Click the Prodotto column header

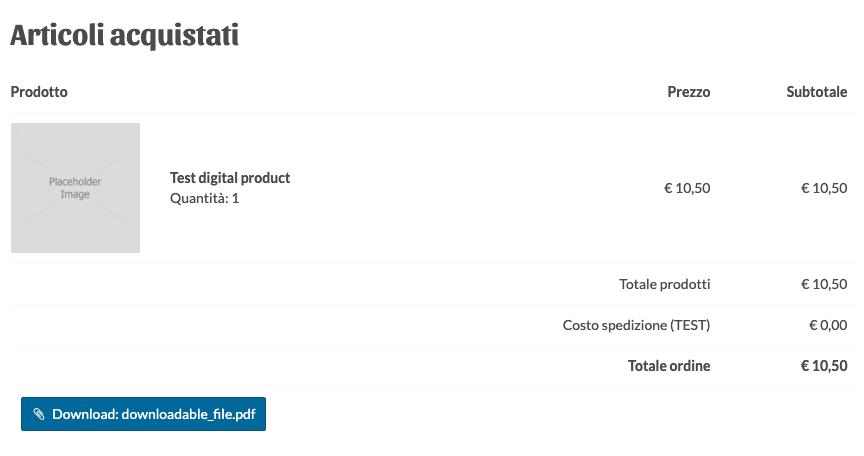(39, 92)
